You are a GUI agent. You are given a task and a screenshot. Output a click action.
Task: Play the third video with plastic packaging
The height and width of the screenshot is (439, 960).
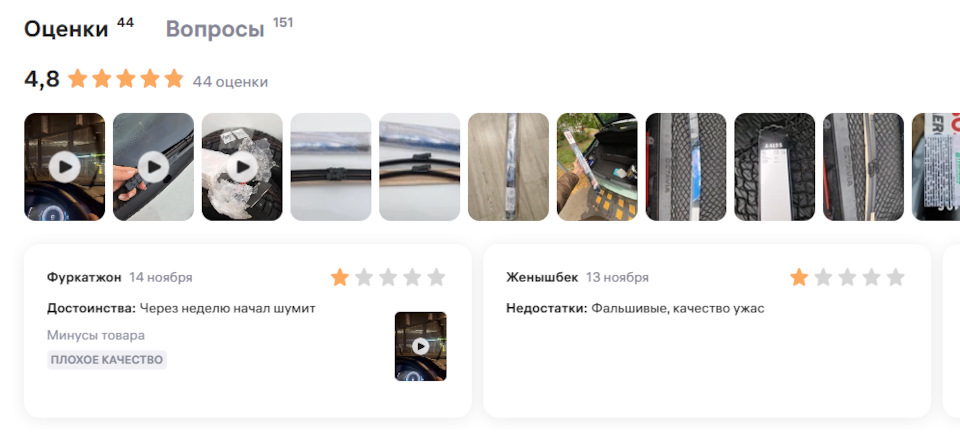point(242,167)
